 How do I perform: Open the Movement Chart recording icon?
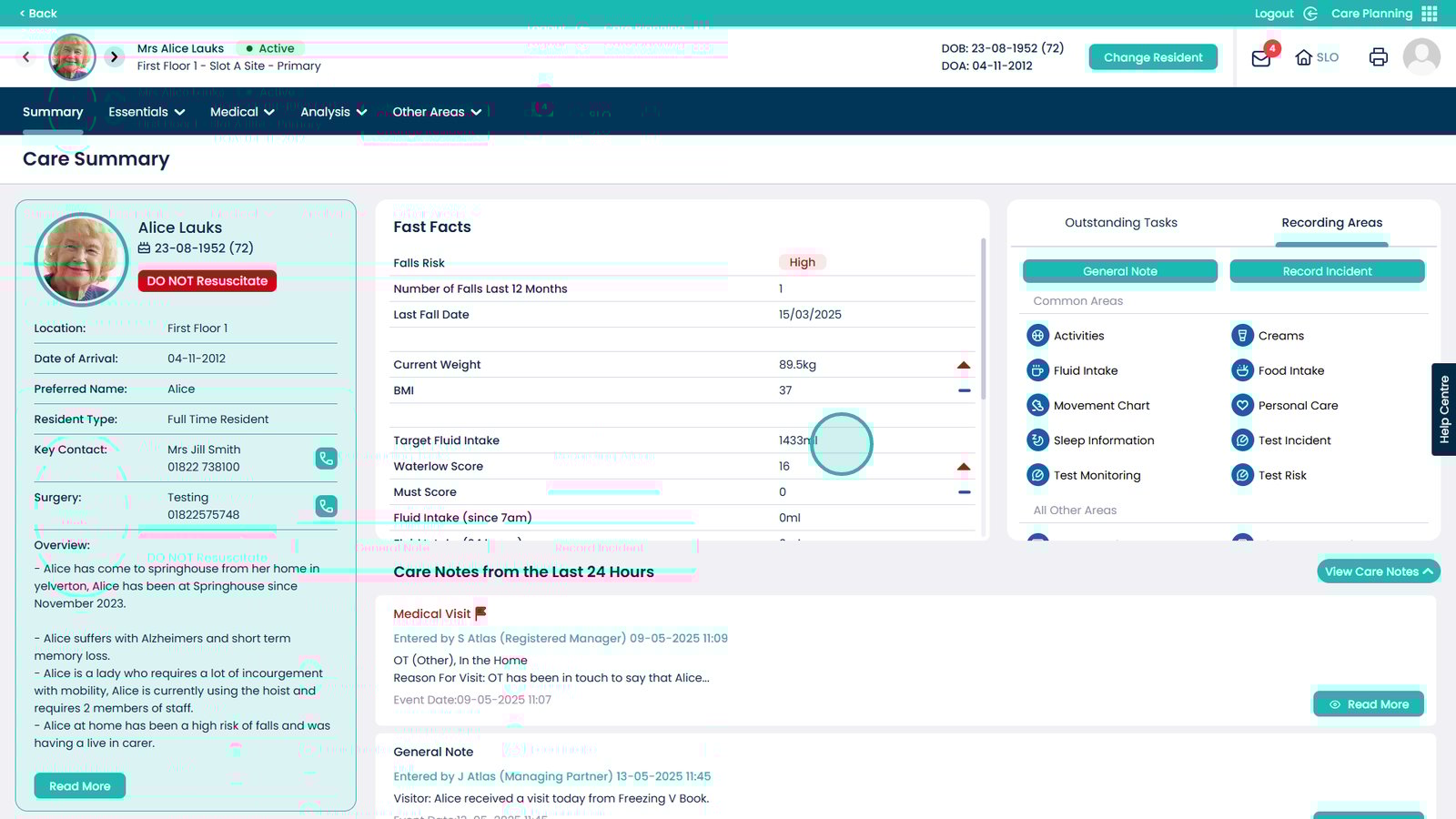pos(1037,406)
